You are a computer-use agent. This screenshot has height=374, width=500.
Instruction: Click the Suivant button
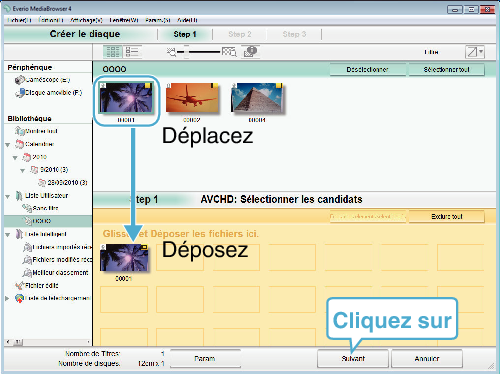click(353, 359)
